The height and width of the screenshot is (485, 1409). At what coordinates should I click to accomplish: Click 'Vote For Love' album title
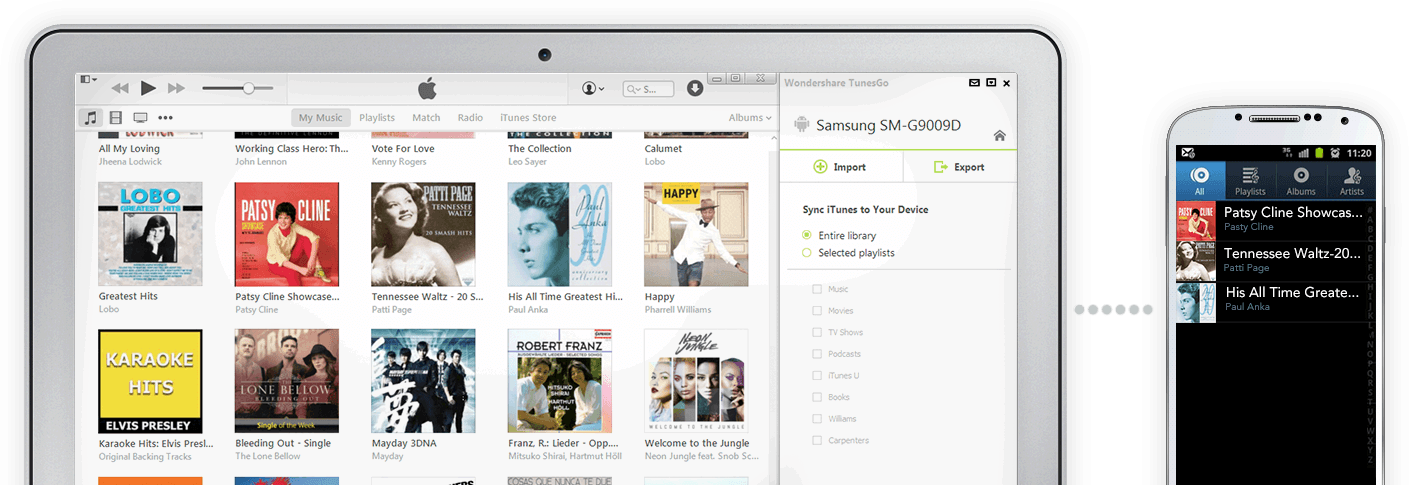[x=403, y=149]
